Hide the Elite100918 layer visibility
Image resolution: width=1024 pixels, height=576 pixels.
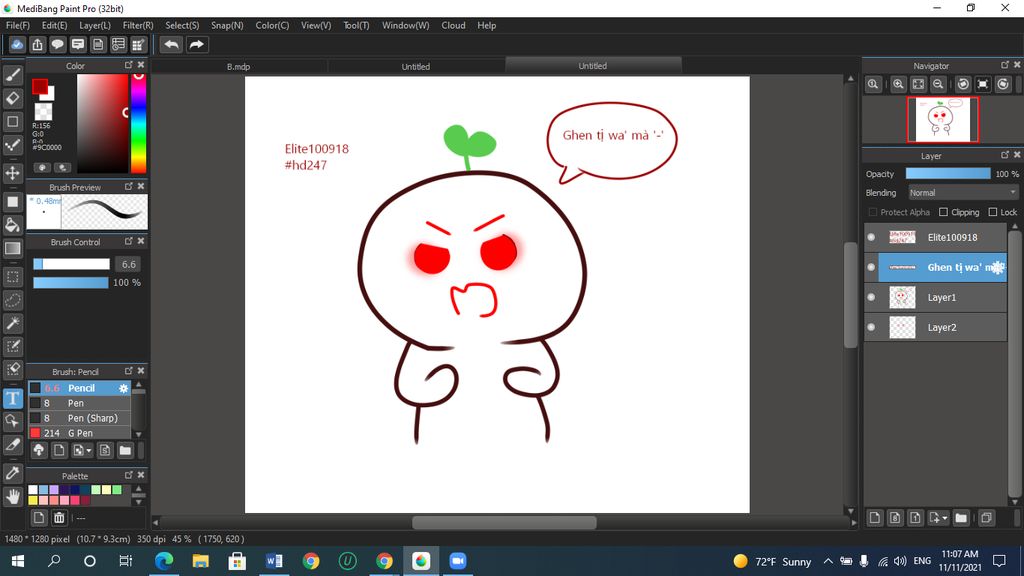(871, 237)
